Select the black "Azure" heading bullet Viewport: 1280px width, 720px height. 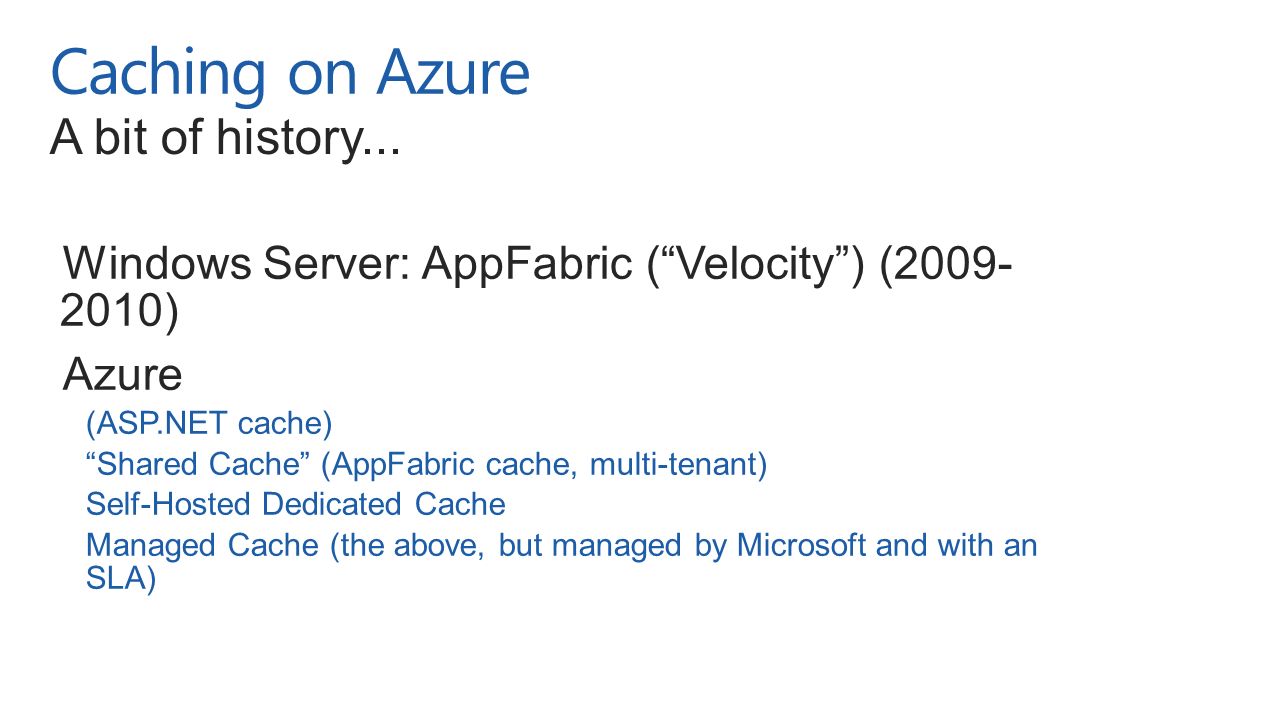click(x=122, y=375)
